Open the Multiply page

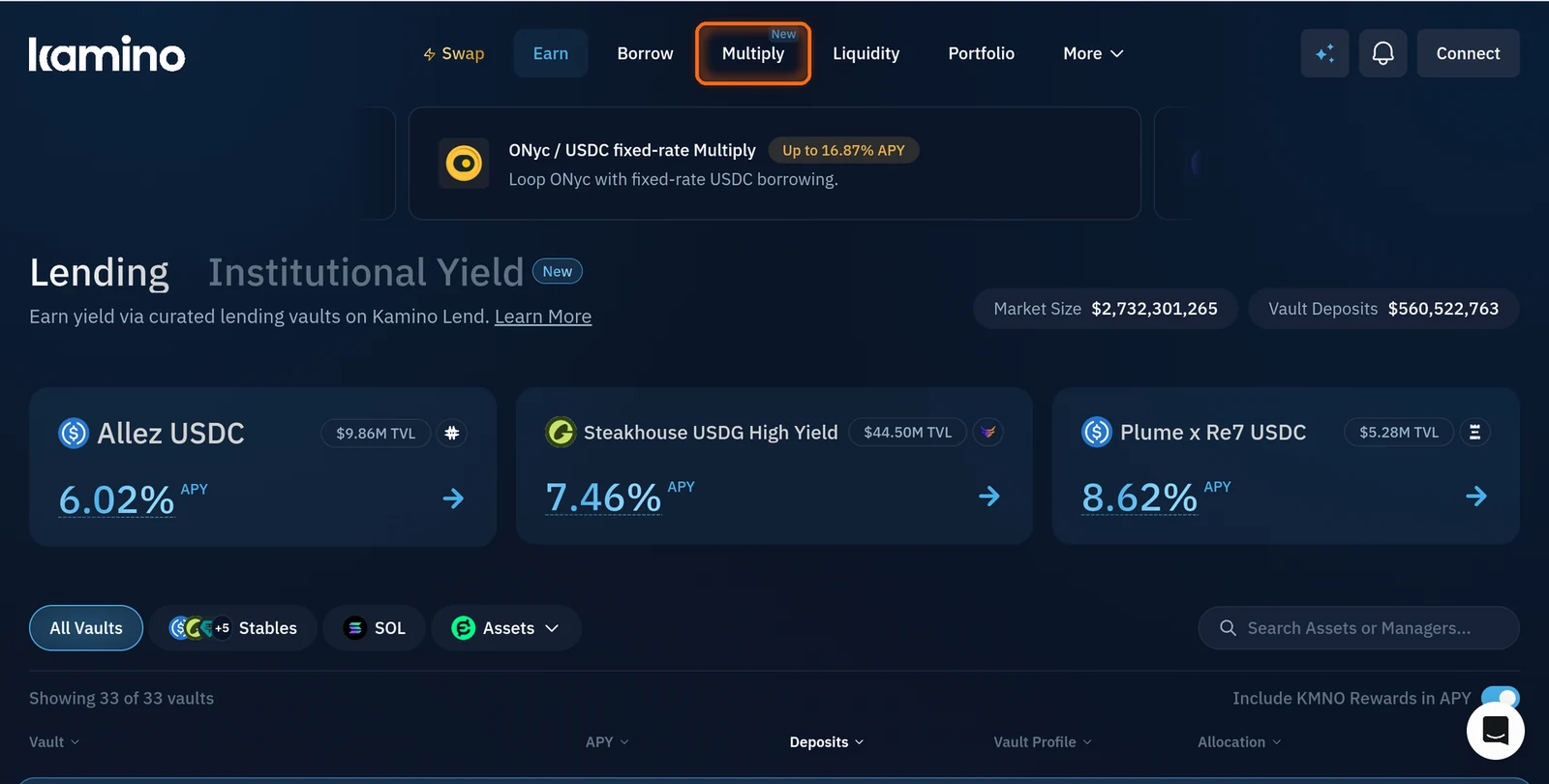point(753,53)
